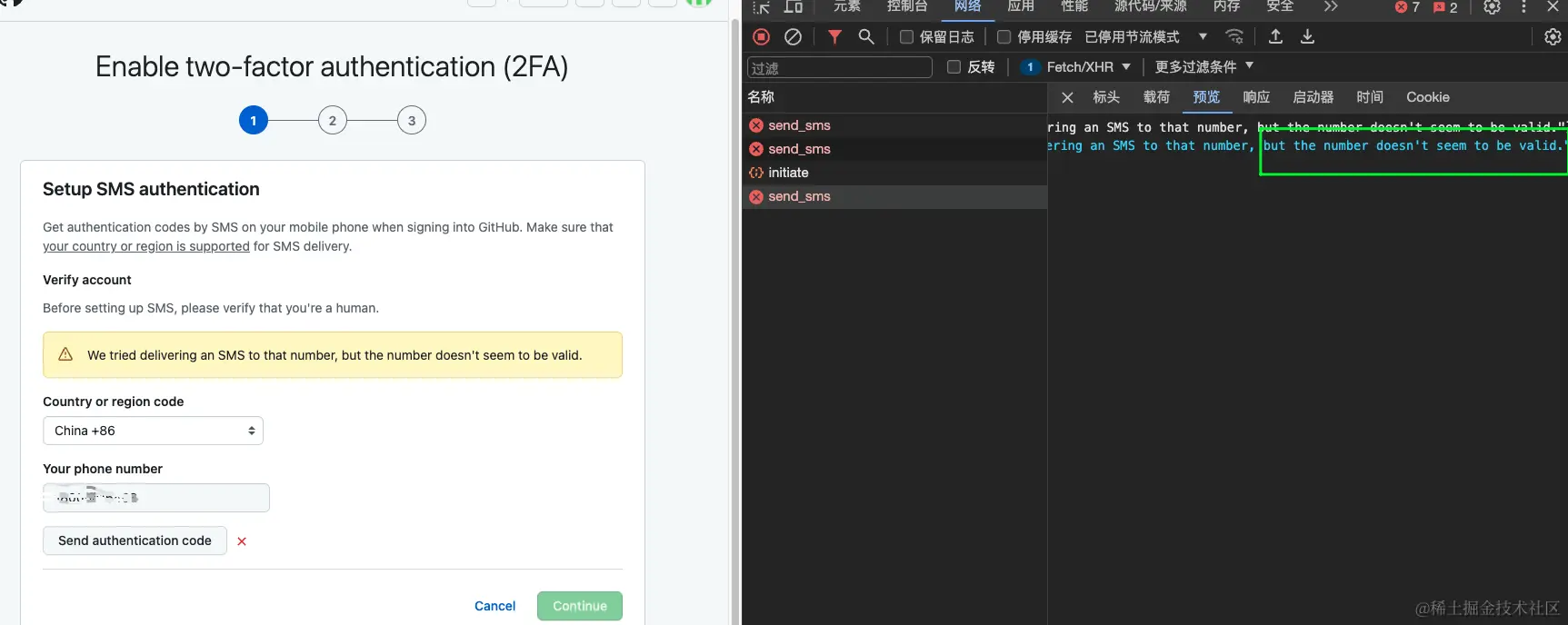Show more DevTools tabs chevron

(1331, 6)
